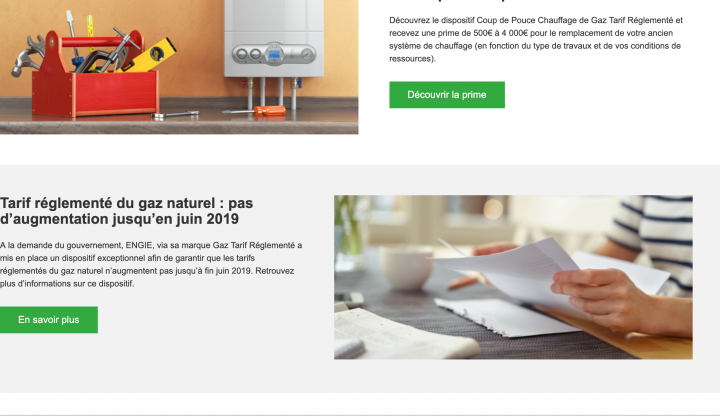Click the white coffee cup in photo
The image size is (720, 416).
pos(406,267)
